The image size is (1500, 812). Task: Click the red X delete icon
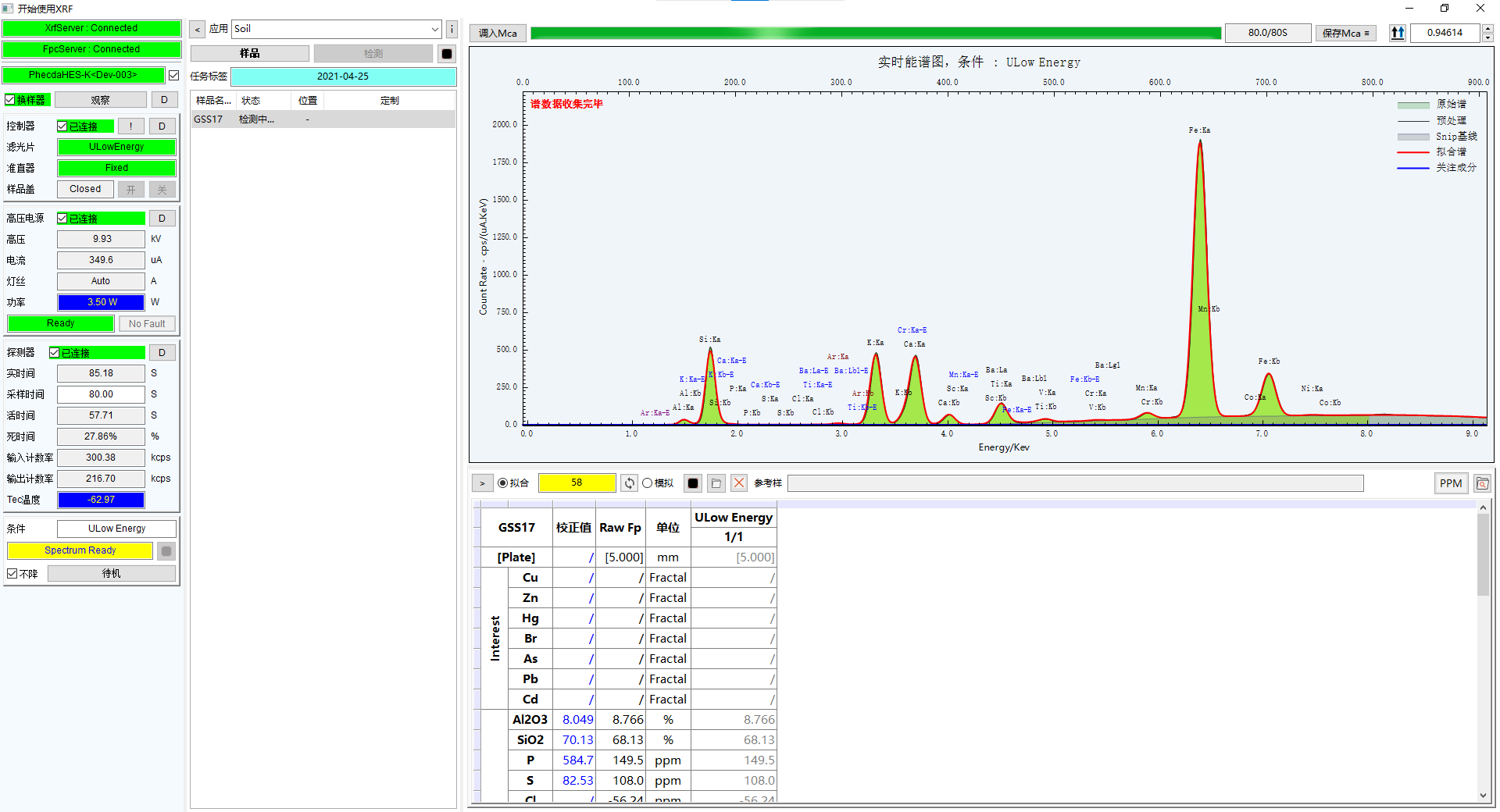(738, 483)
